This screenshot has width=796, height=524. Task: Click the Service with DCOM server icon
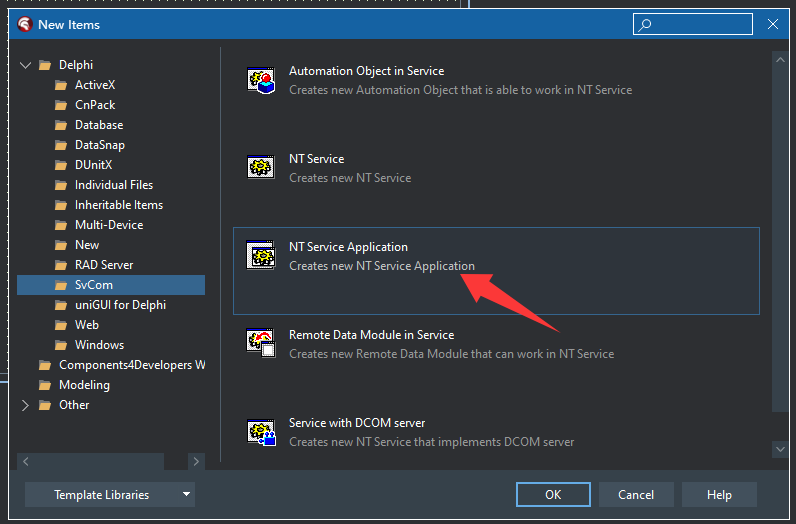tap(261, 432)
